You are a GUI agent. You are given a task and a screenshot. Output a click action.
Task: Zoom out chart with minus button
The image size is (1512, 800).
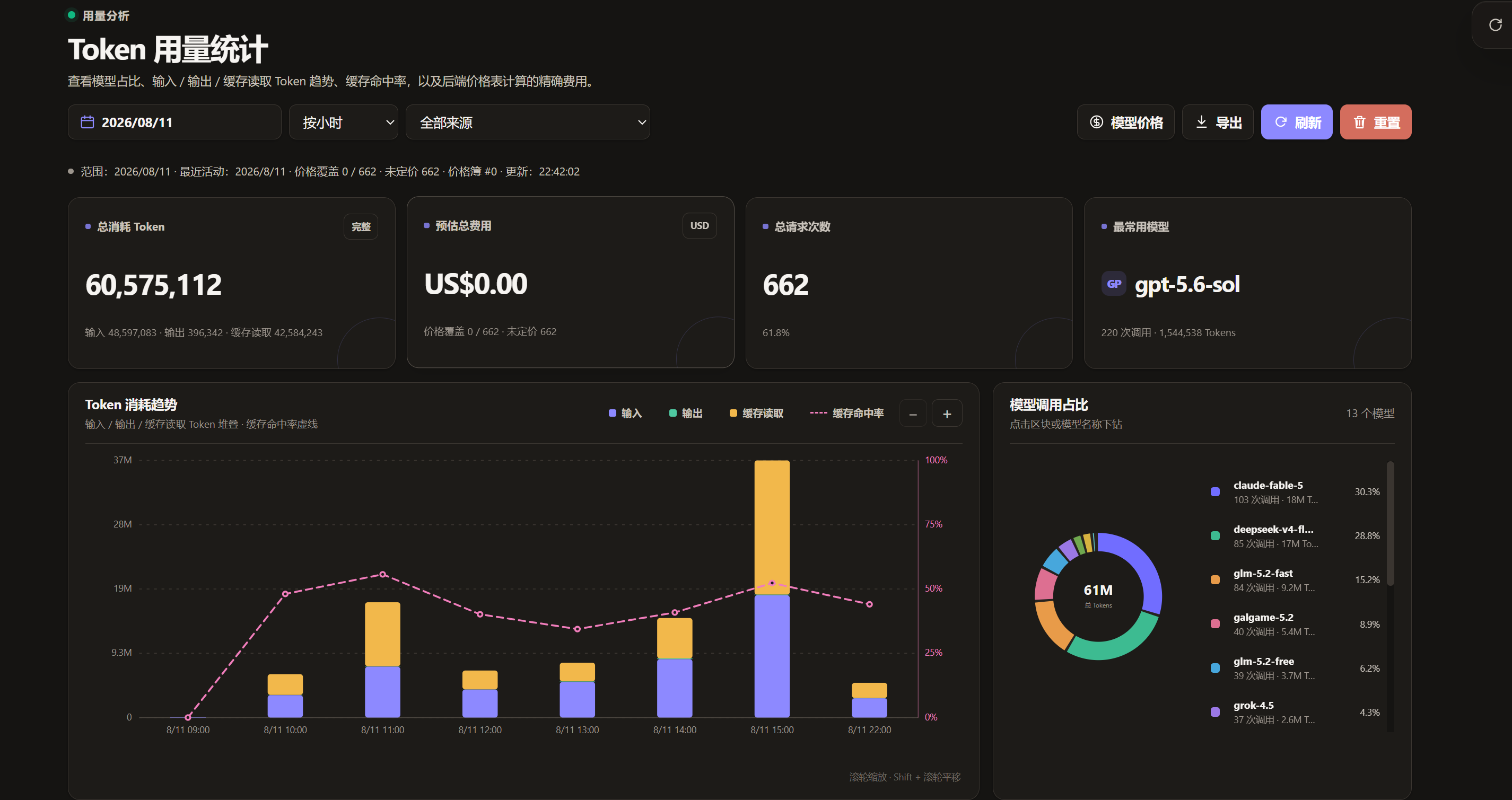tap(913, 414)
